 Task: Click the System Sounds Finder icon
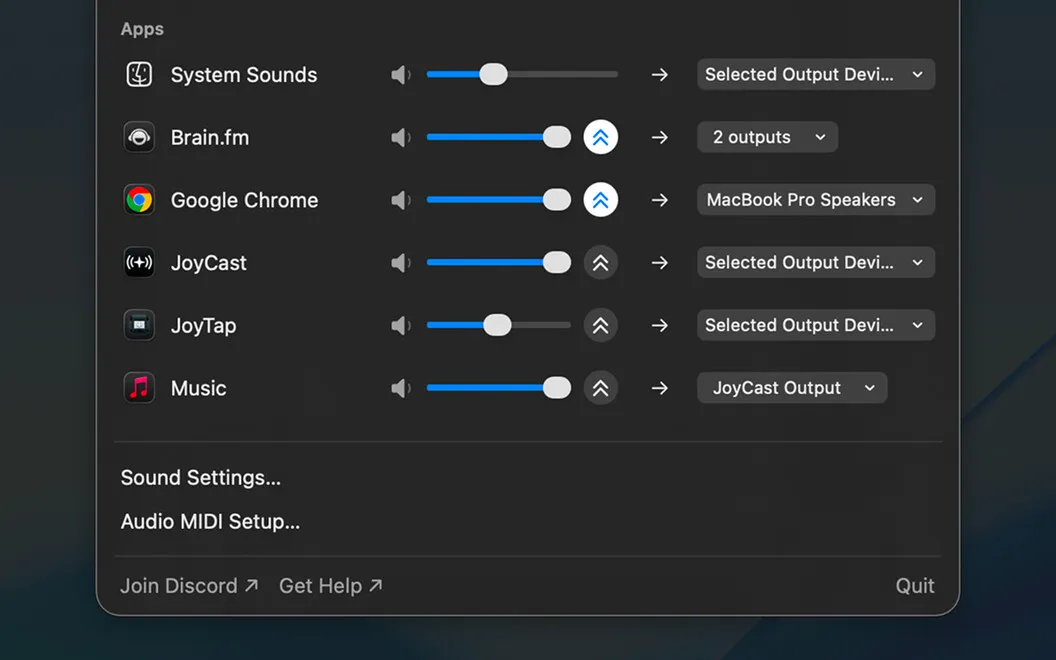(139, 74)
